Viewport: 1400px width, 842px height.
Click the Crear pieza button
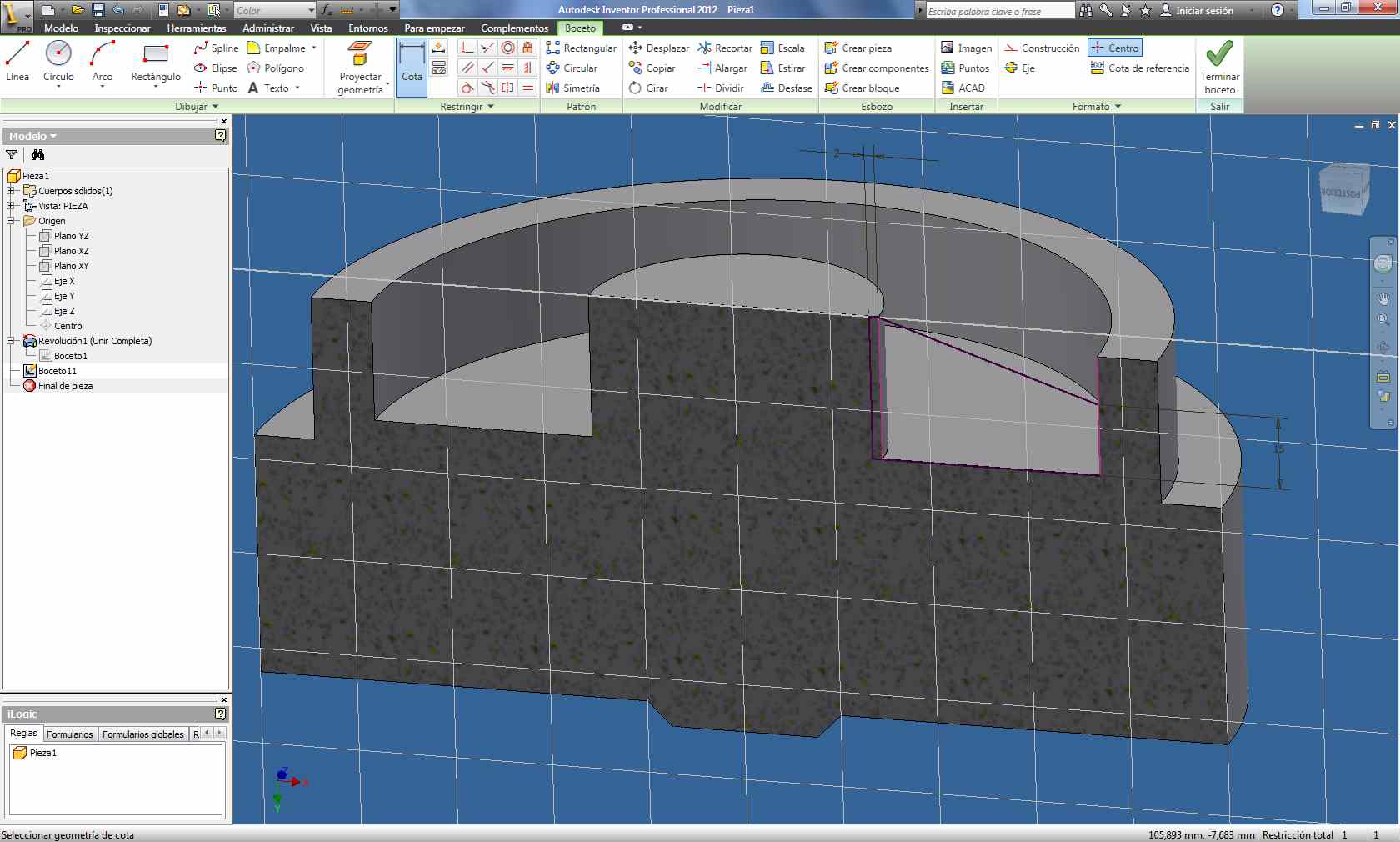857,48
